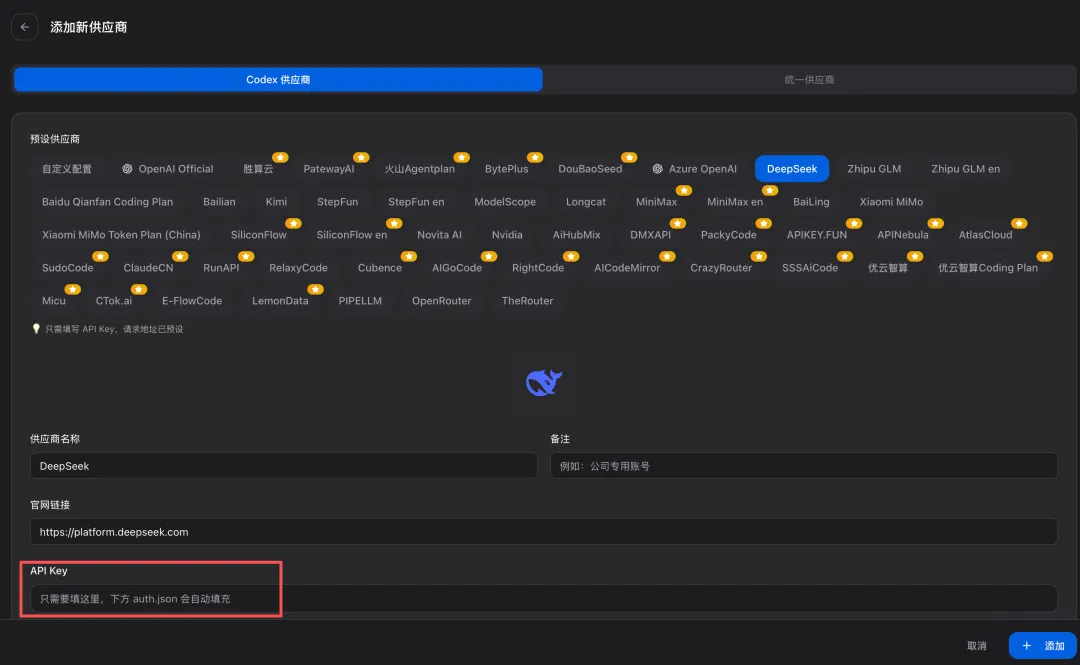This screenshot has height=665, width=1080.
Task: Pick MiniMax en preset
Action: (x=735, y=202)
